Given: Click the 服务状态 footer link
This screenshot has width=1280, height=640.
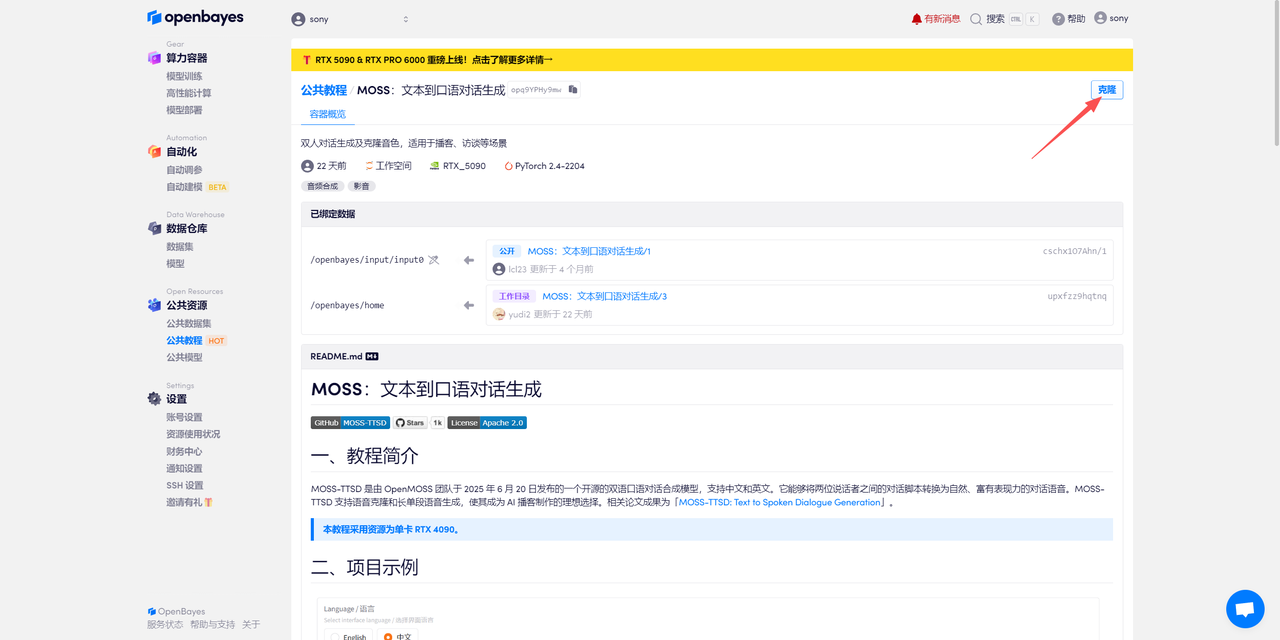Looking at the screenshot, I should 165,624.
